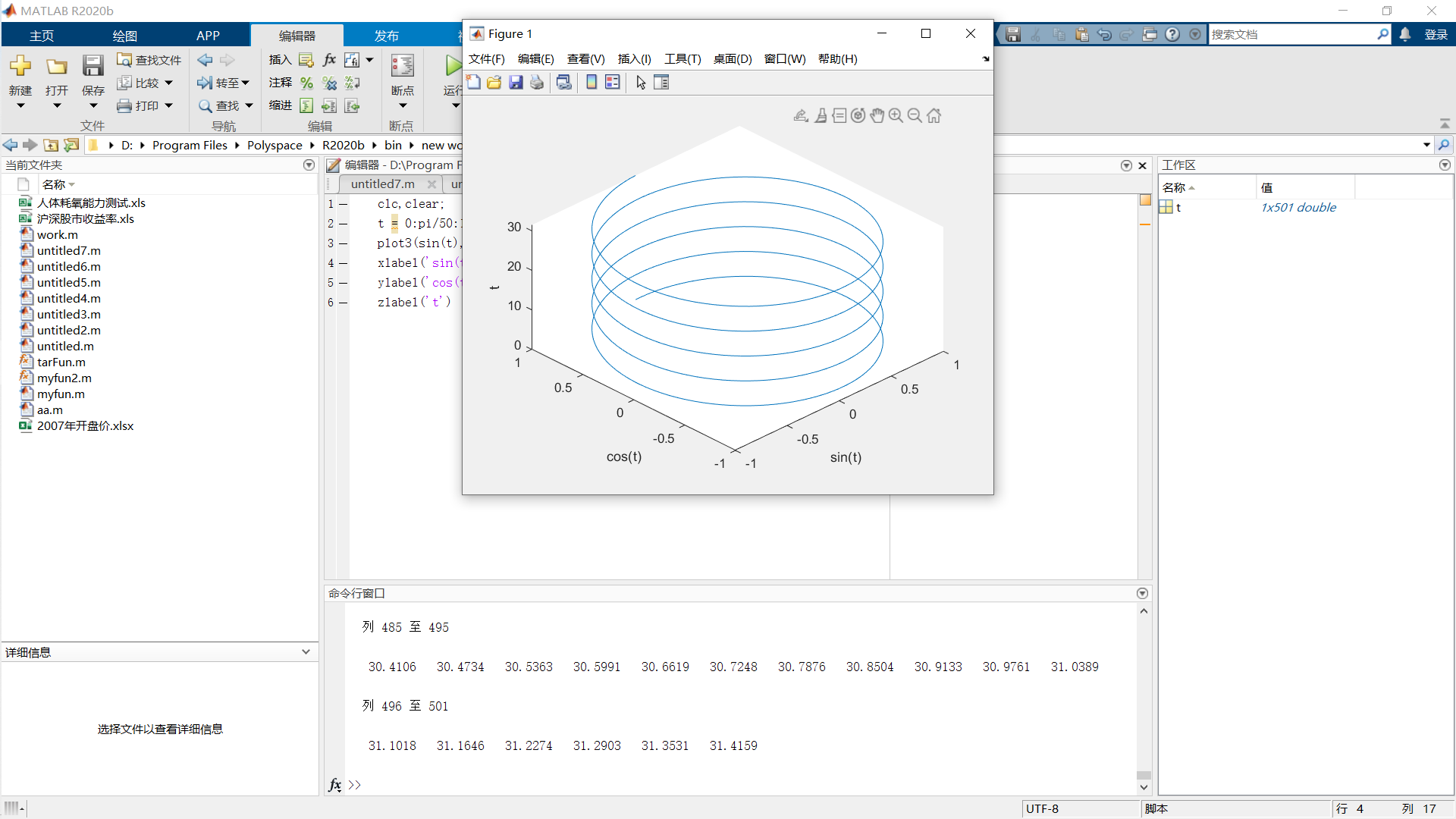Image resolution: width=1456 pixels, height=819 pixels.
Task: Open the 打印 dropdown arrow
Action: point(168,105)
